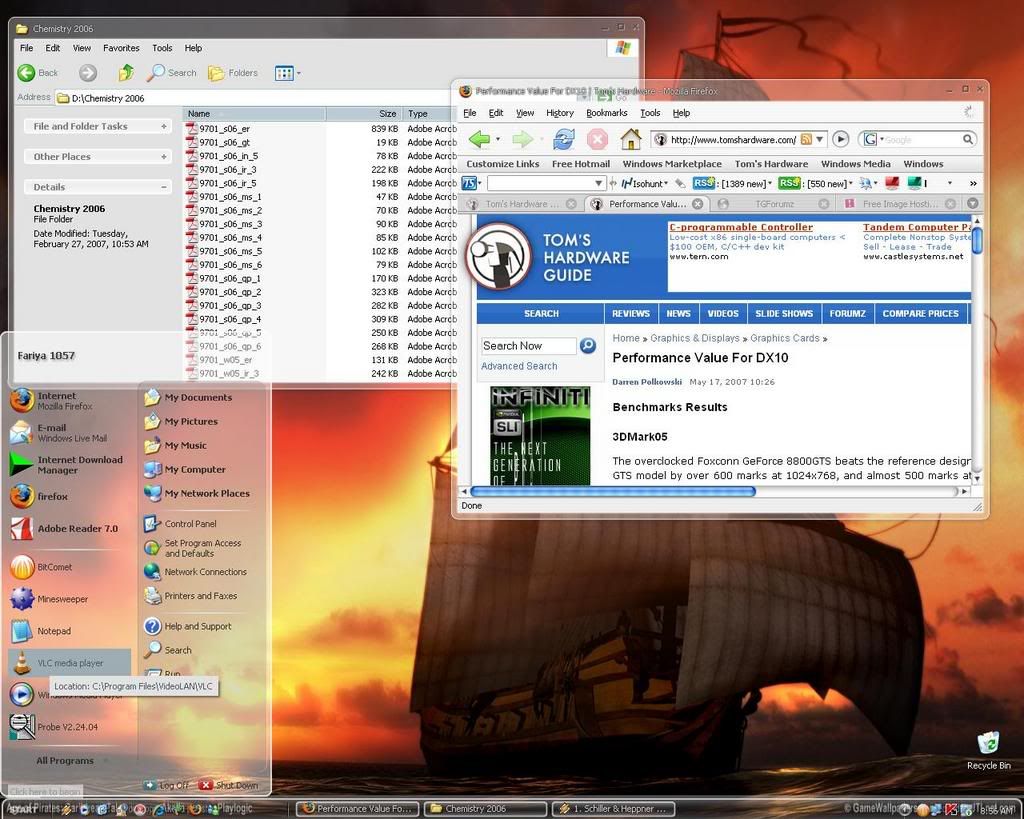This screenshot has width=1024, height=819.
Task: Open the RSS 1389 new dropdown
Action: point(732,184)
